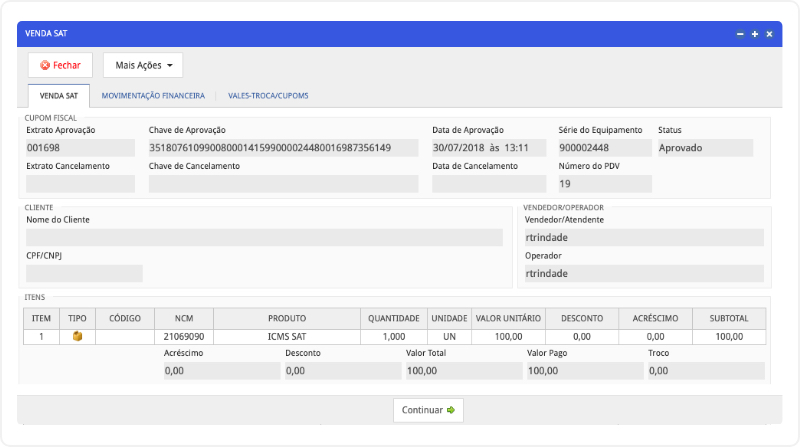Image resolution: width=800 pixels, height=447 pixels.
Task: Select the ICMS SAT product cell
Action: click(287, 337)
